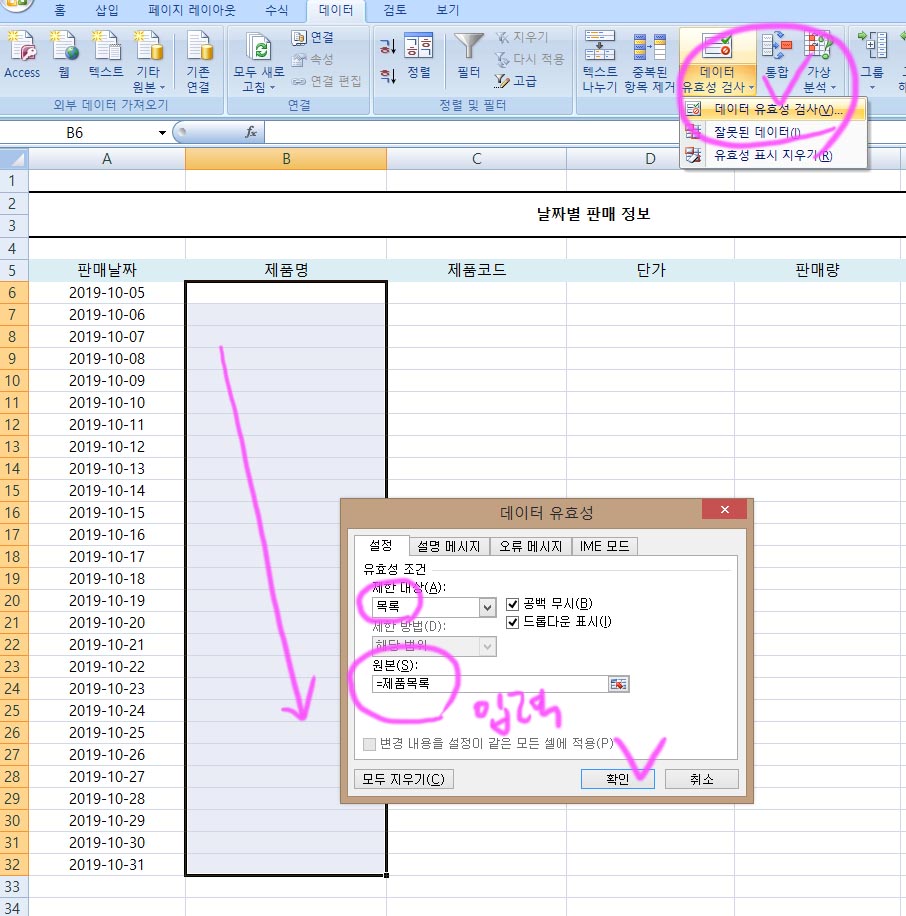Open Data Validation ribbon button (데이터 유효성 검사)
The image size is (906, 916).
pyautogui.click(x=717, y=61)
